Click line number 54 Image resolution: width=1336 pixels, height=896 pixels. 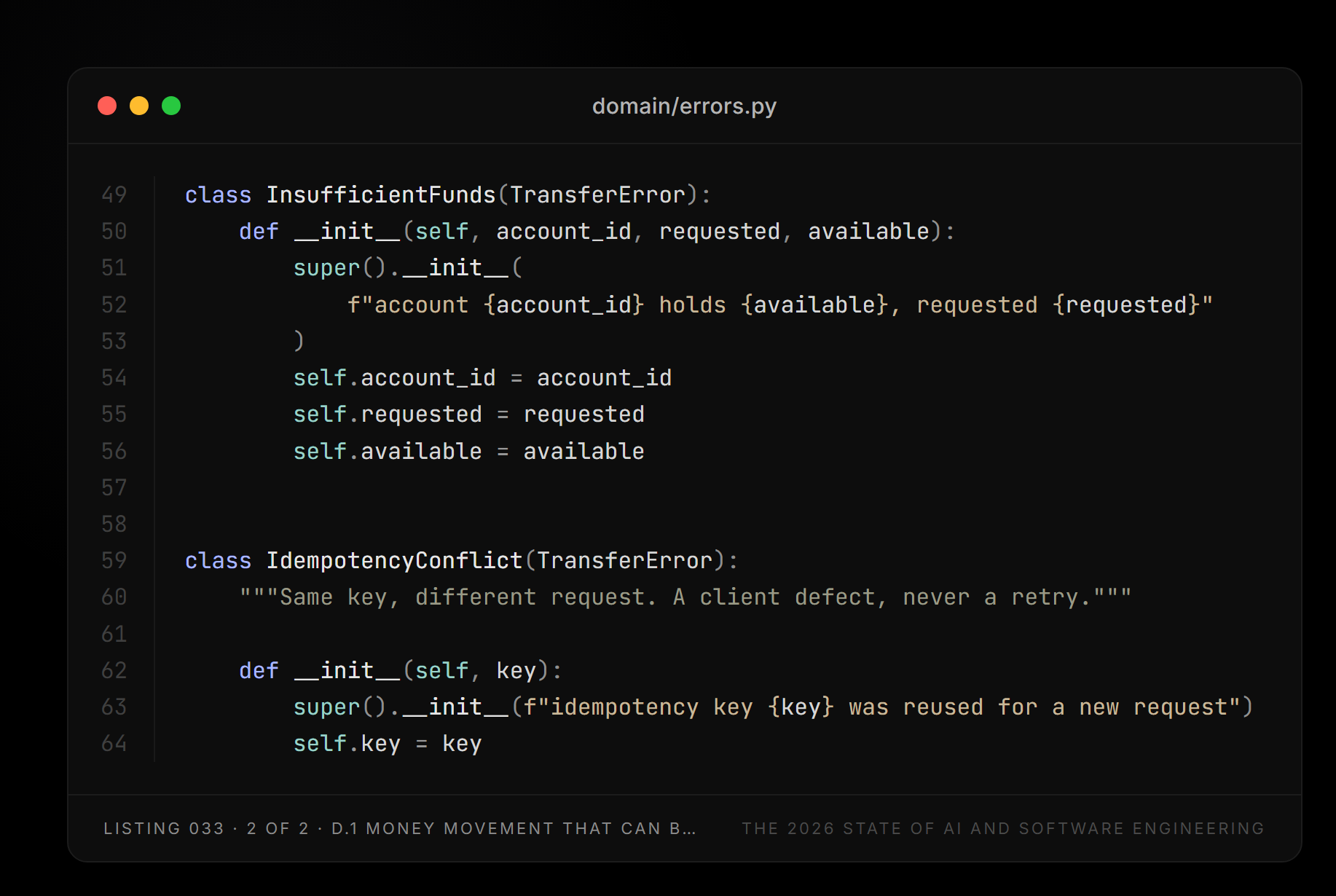pyautogui.click(x=114, y=377)
